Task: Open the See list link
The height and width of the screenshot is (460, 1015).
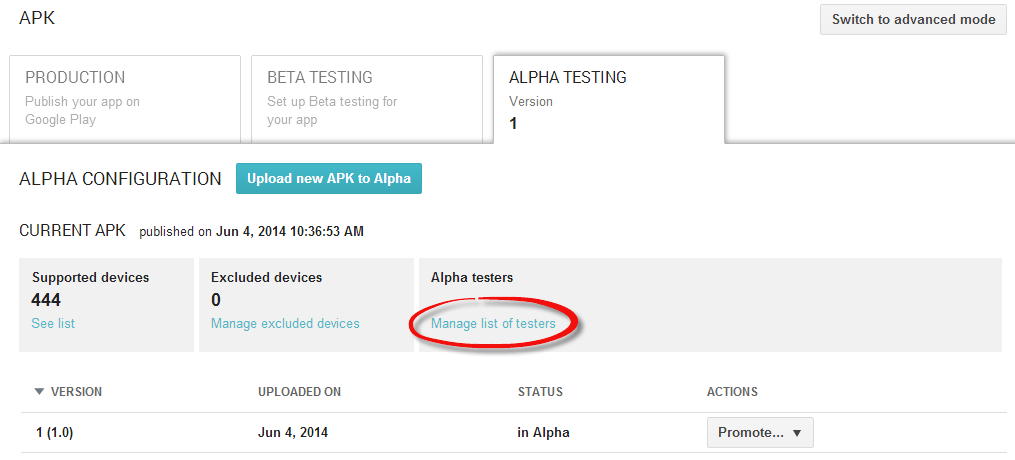Action: (x=53, y=324)
